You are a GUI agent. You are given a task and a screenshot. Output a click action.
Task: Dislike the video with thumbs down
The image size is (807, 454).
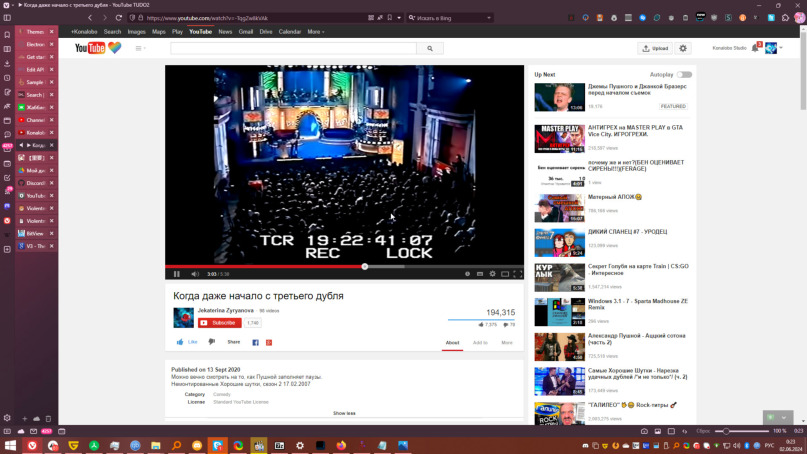point(212,342)
